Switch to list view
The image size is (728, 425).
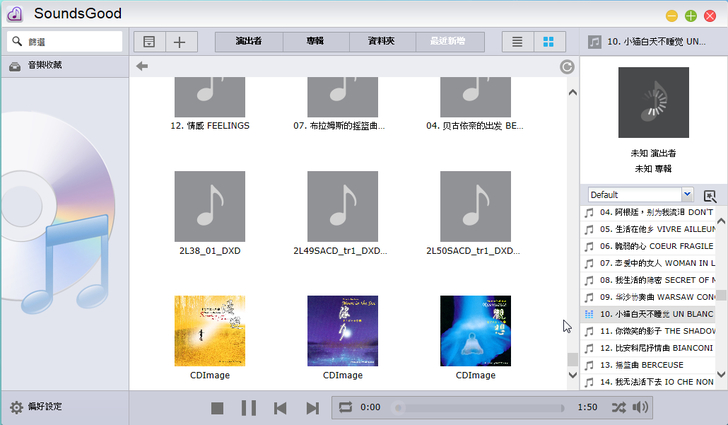[x=517, y=42]
